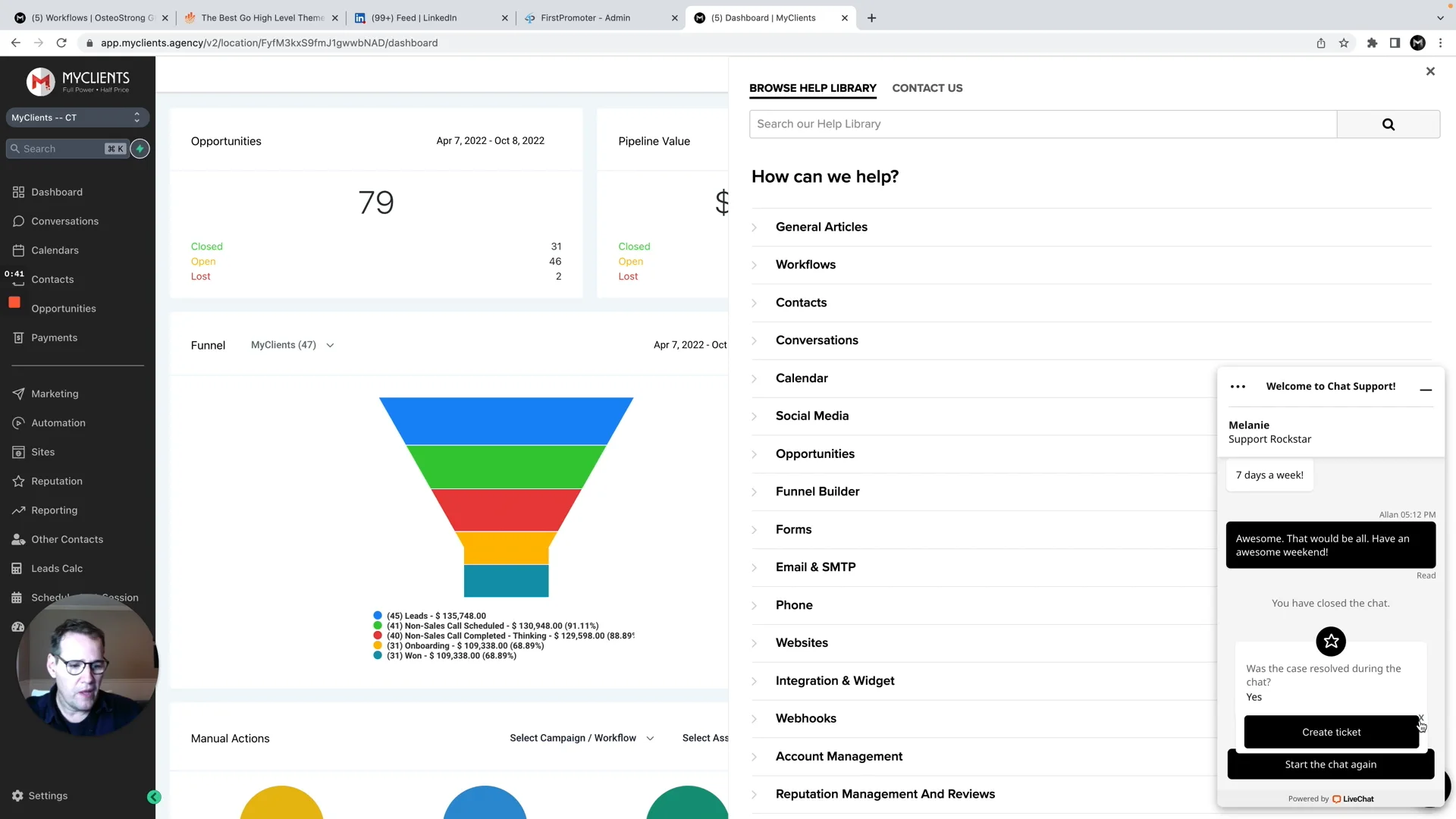Open the Funnel MyClients (47) dropdown
Viewport: 1456px width, 819px height.
[x=292, y=345]
